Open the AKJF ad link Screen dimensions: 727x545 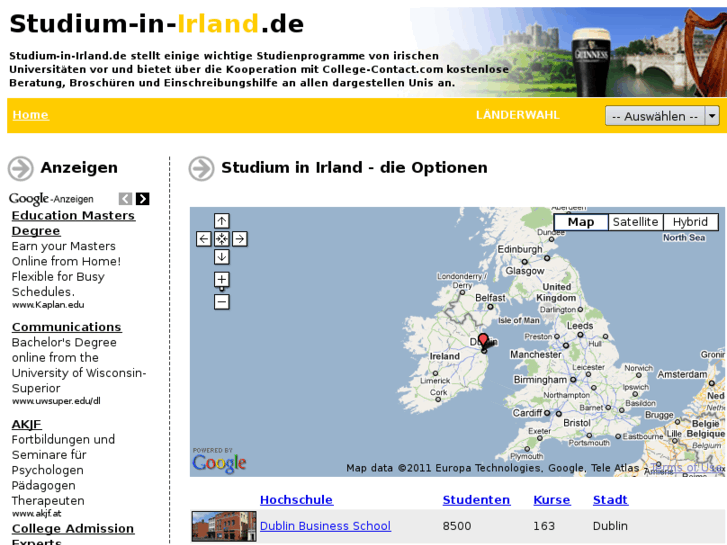[26, 424]
